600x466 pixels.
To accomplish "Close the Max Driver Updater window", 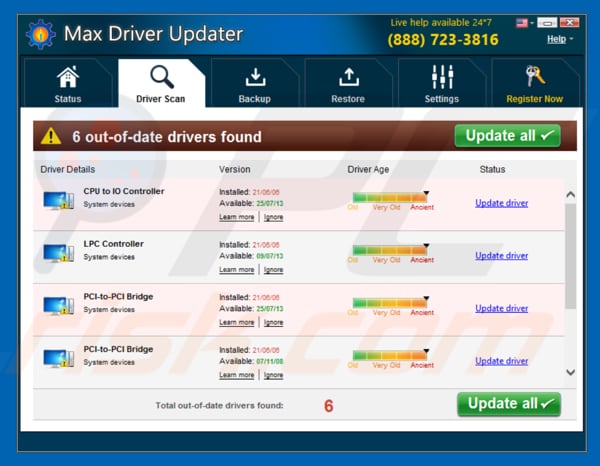I will (569, 23).
